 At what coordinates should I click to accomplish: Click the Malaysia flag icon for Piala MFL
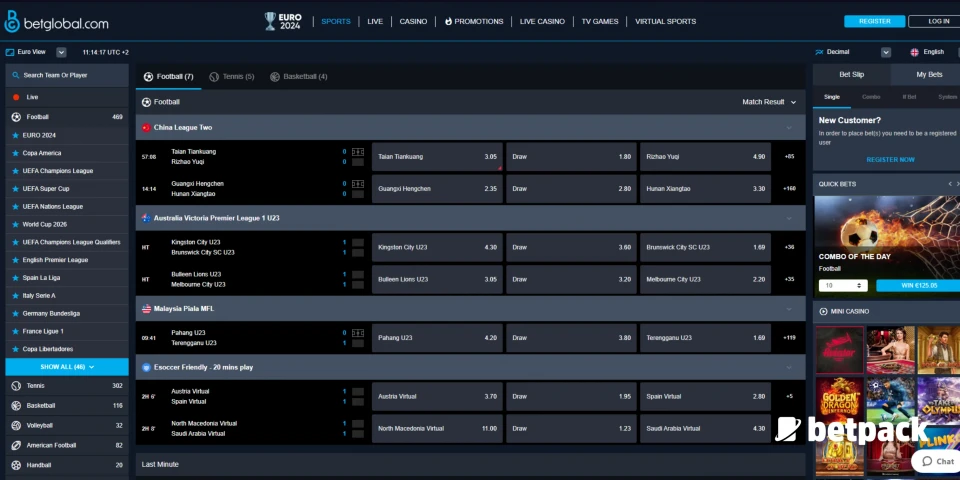pos(146,309)
